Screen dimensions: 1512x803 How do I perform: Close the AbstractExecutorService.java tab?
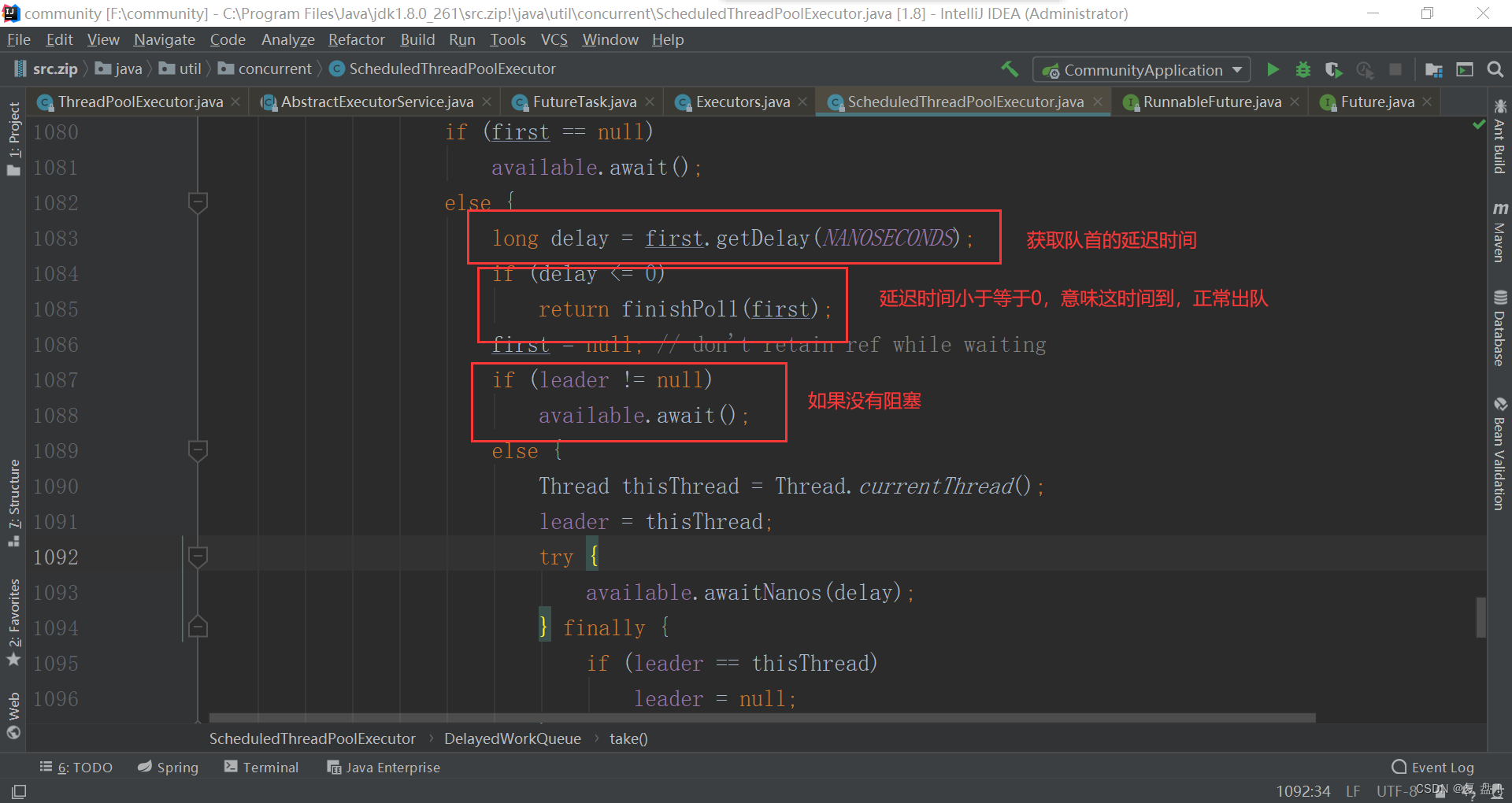pyautogui.click(x=487, y=102)
